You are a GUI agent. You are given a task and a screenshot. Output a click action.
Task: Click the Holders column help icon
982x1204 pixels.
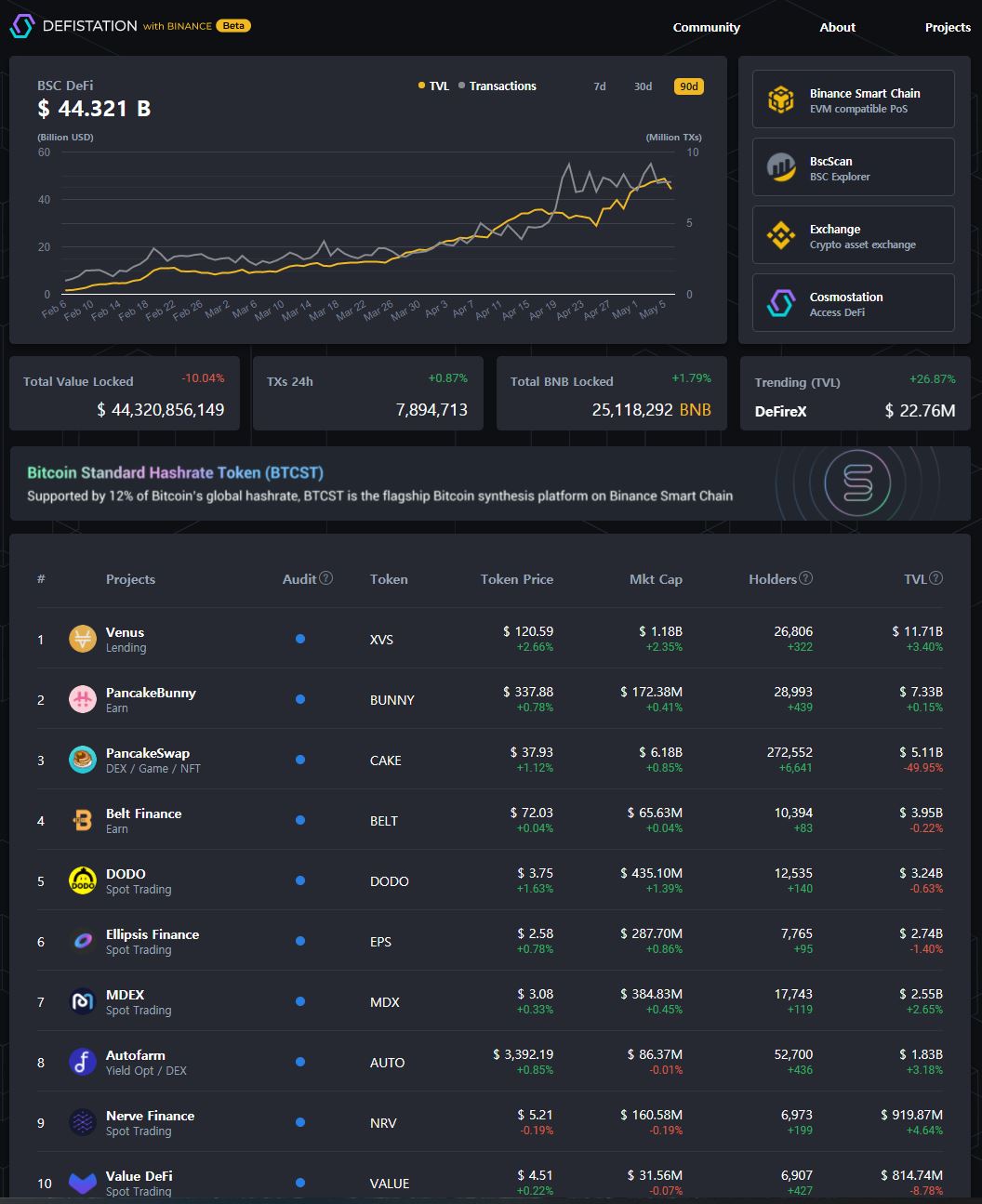pos(805,578)
